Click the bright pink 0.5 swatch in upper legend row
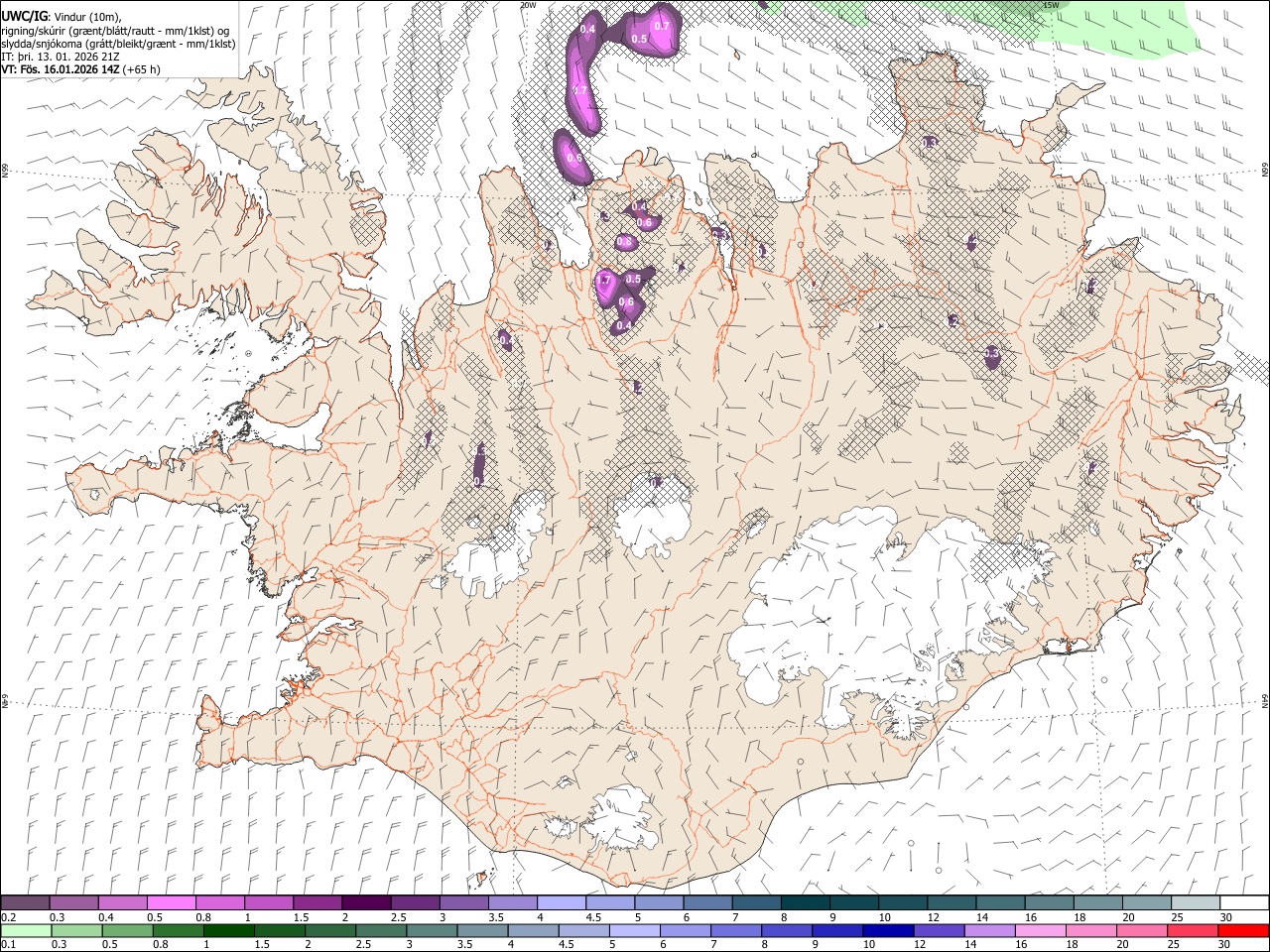 (x=171, y=903)
